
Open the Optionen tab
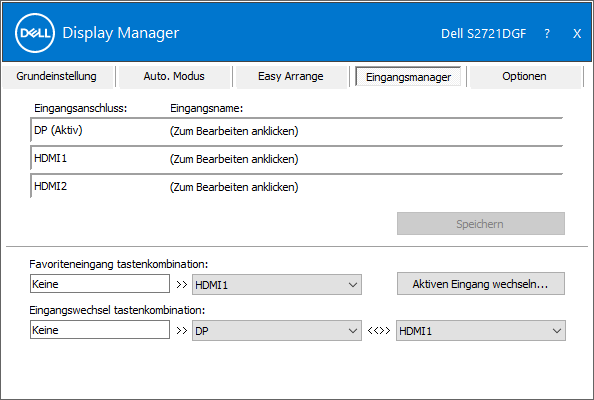tap(525, 77)
